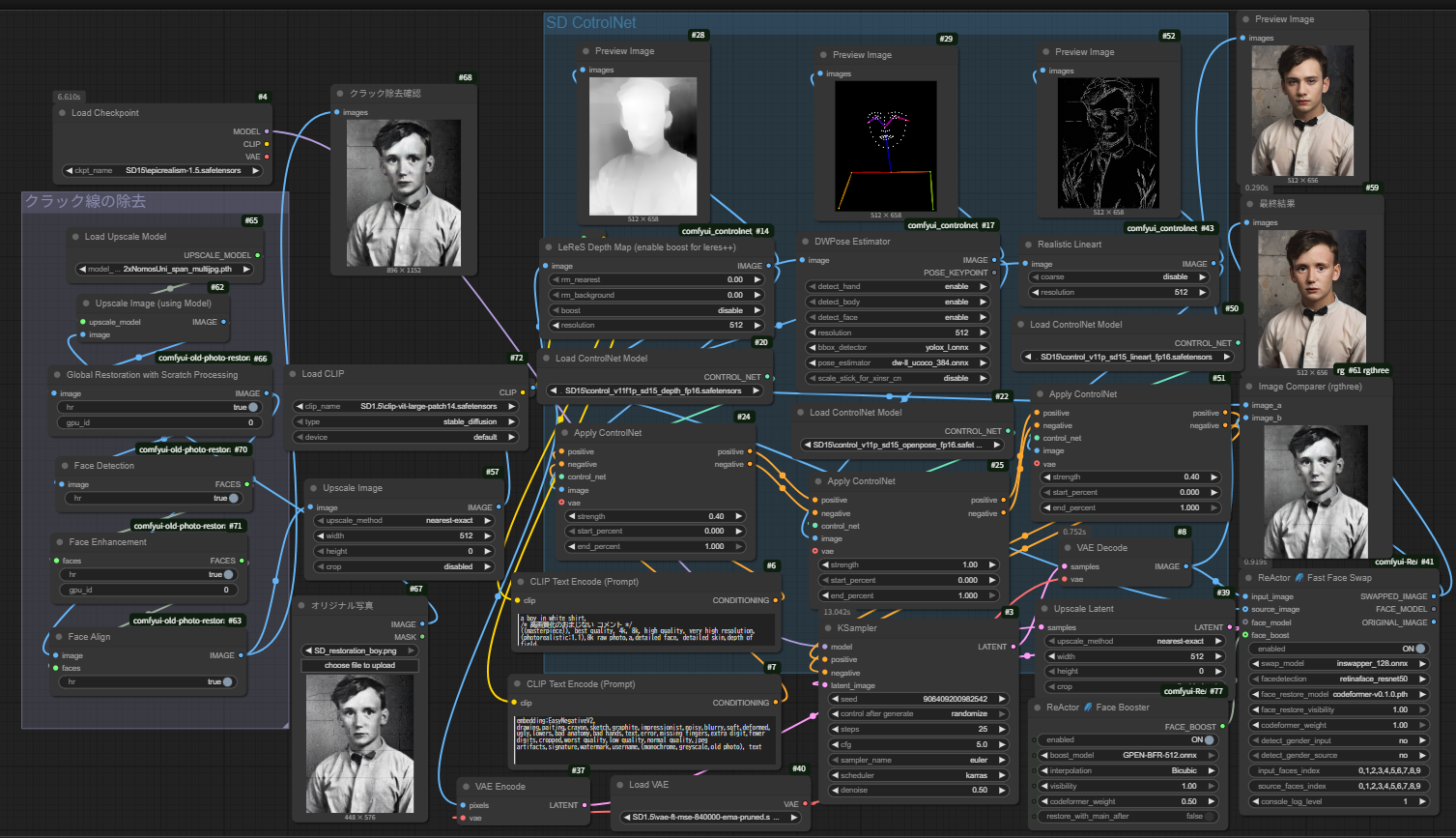Viewport: 1456px width, 838px height.
Task: Toggle hr switch in Global Restoration node
Action: [253, 408]
